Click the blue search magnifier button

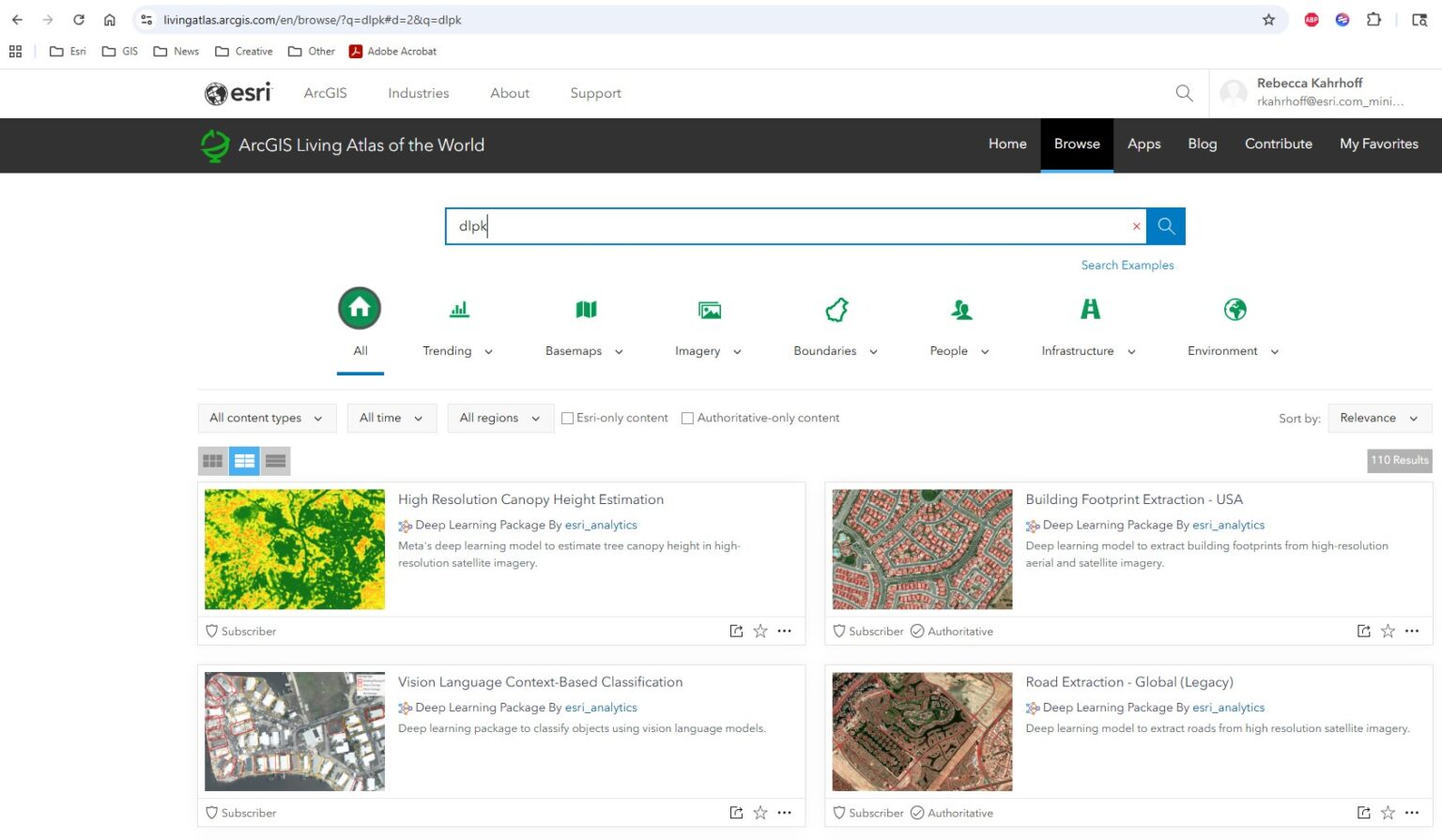tap(1165, 226)
